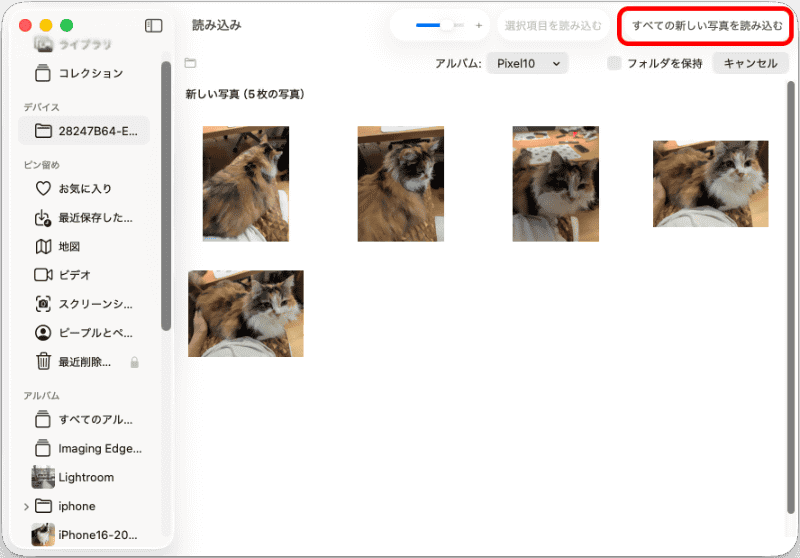This screenshot has width=800, height=558.
Task: Adjust the thumbnail zoom slider
Action: pos(439,25)
